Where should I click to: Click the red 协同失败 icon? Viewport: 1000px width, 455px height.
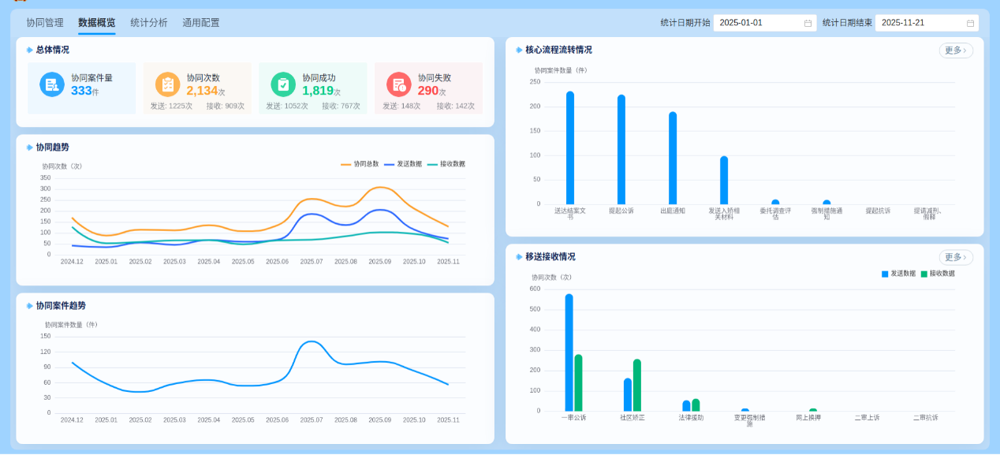(x=398, y=85)
